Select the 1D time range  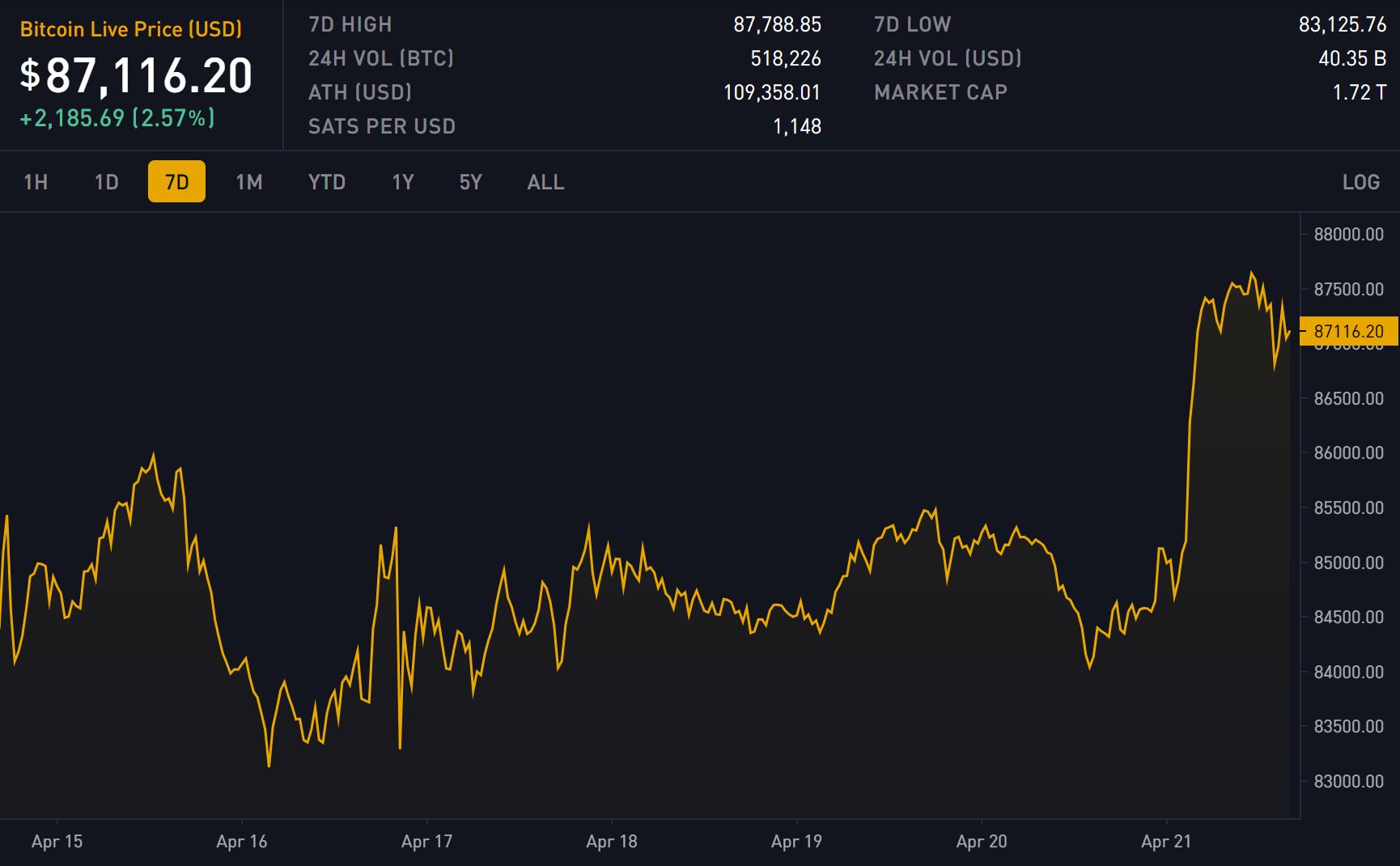[106, 182]
